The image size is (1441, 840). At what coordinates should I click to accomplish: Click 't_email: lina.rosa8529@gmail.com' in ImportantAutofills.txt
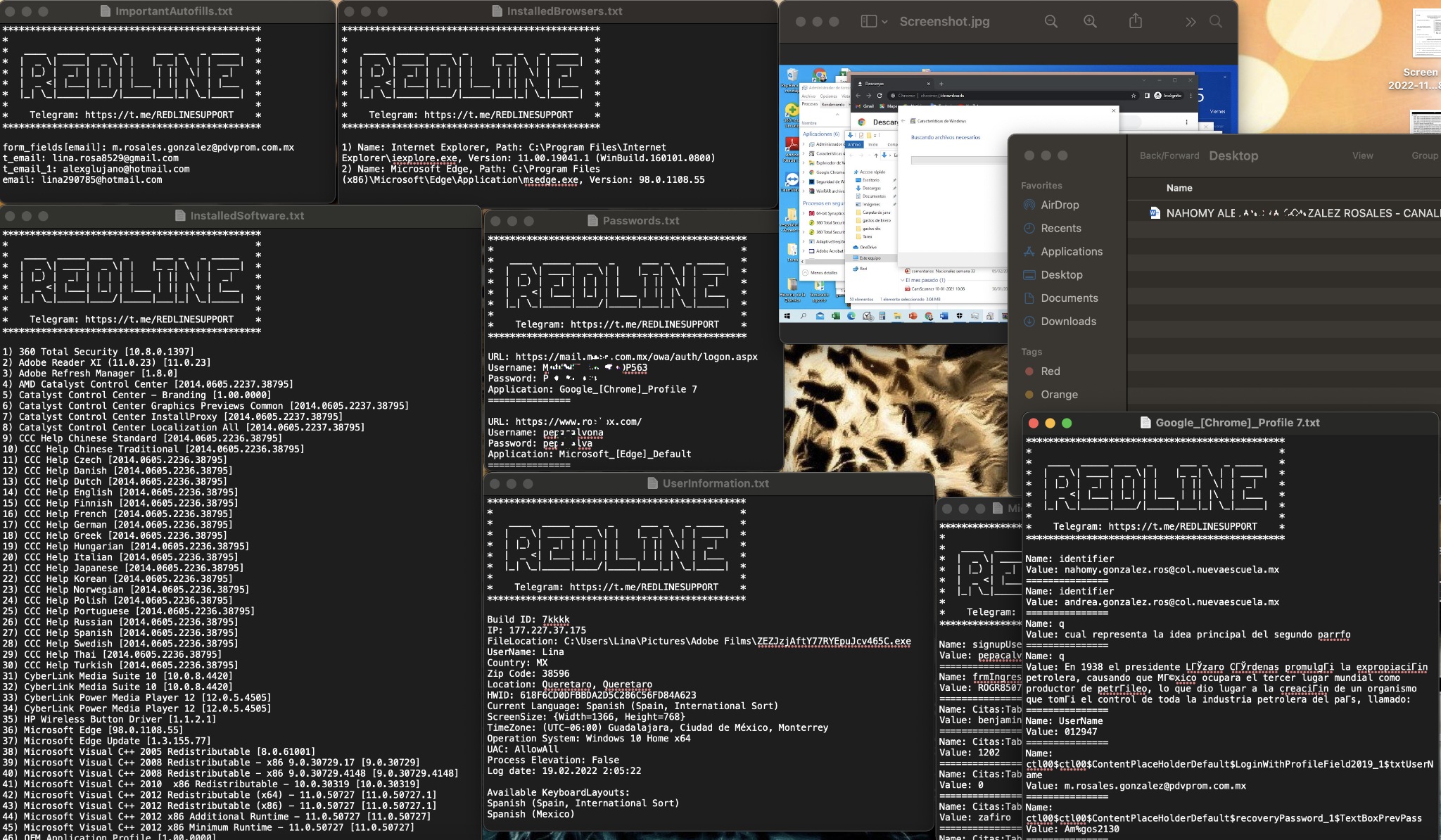tap(91, 158)
